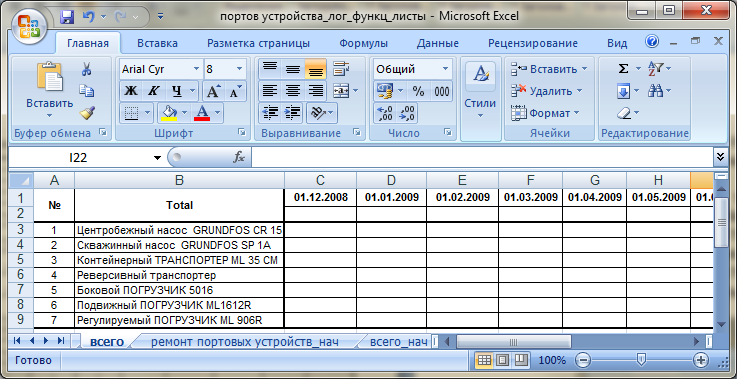Click the insert function fx icon

pos(239,158)
